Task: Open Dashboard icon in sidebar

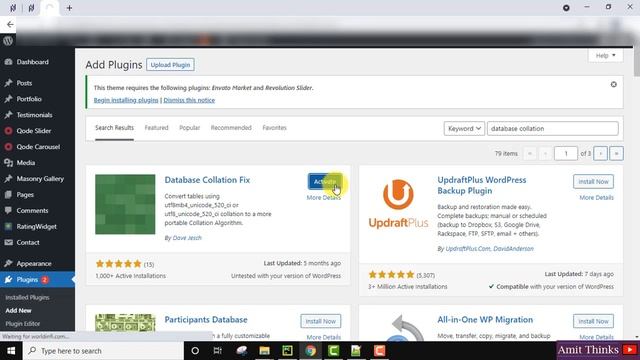Action: click(x=8, y=62)
